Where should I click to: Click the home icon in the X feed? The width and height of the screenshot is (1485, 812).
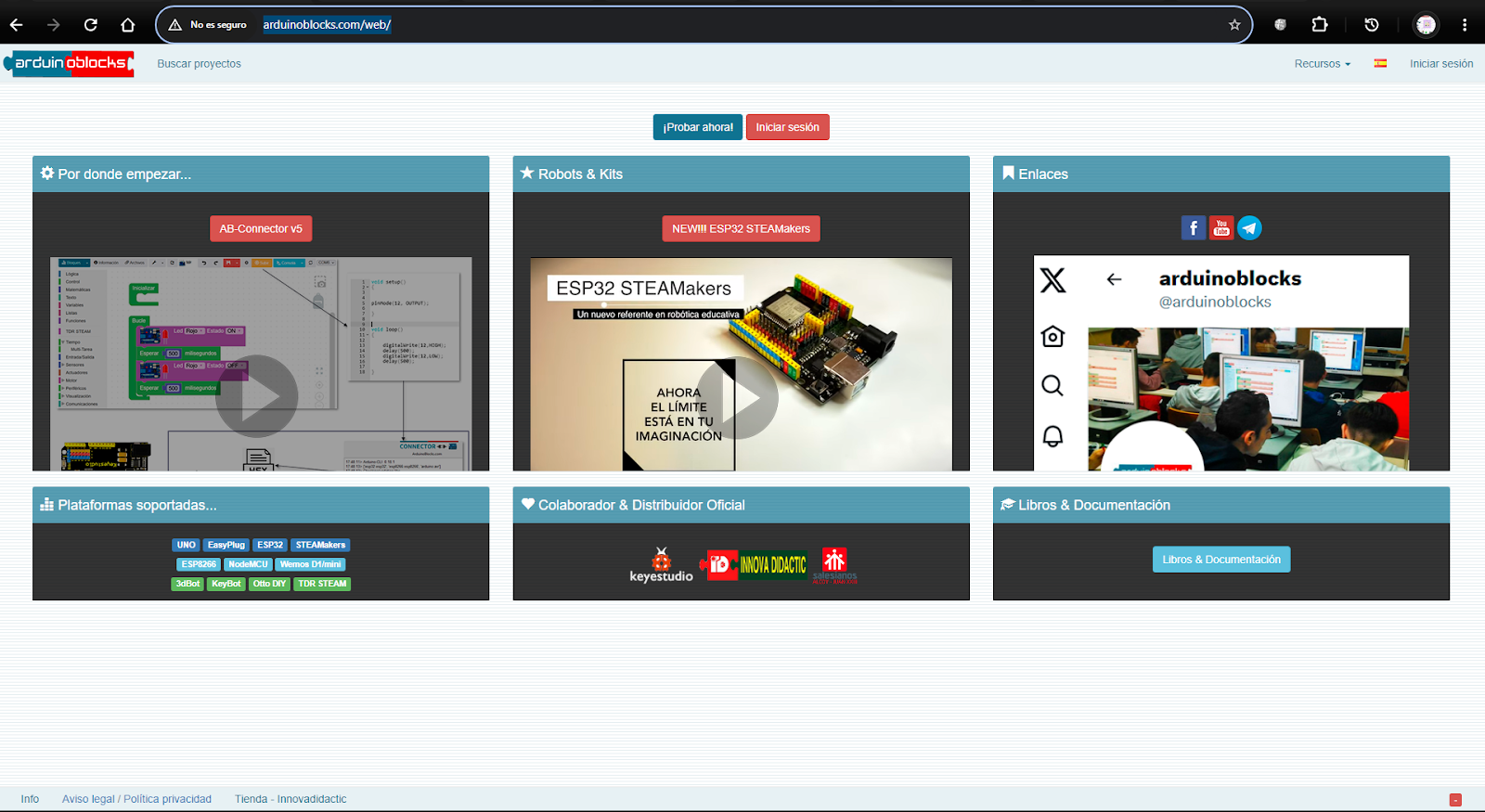click(x=1052, y=336)
